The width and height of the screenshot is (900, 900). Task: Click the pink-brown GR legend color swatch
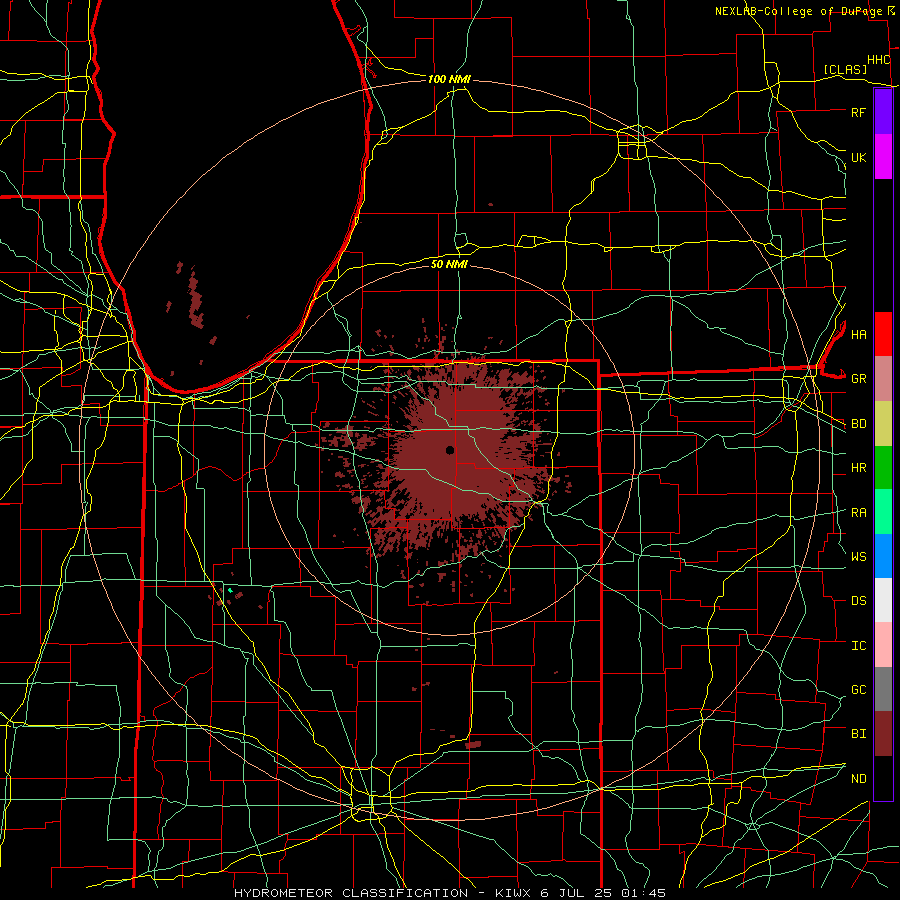tap(883, 379)
